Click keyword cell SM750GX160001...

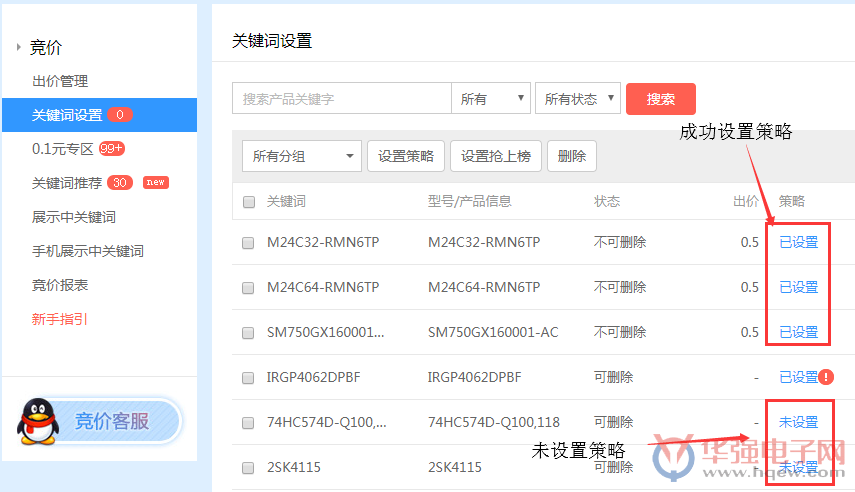326,332
